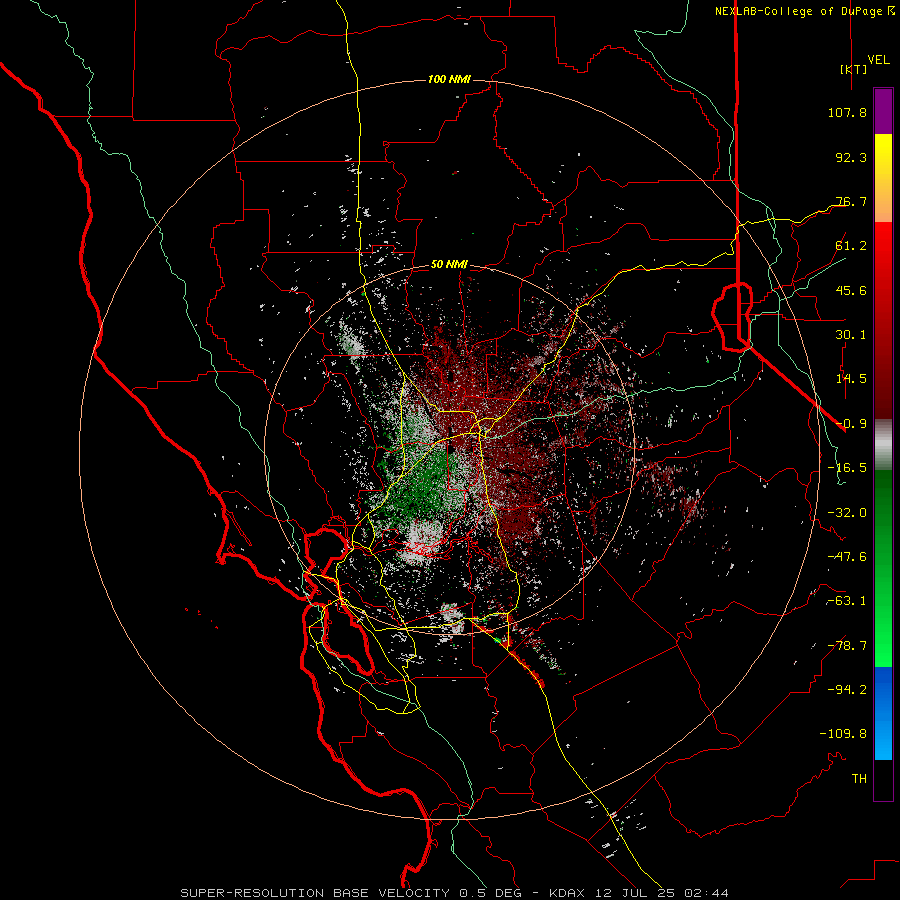900x900 pixels.
Task: Click the 45.6 velocity scale value
Action: (x=851, y=290)
